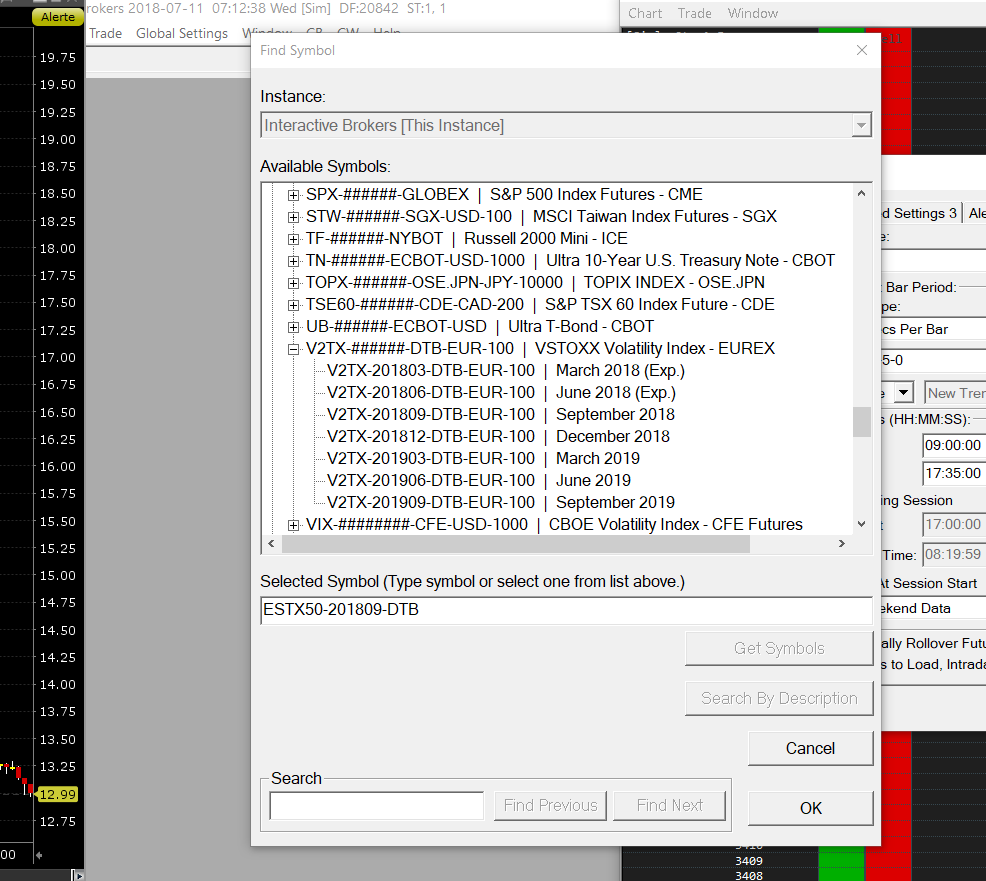Screen dimensions: 986x881
Task: Select SPX-######-GLOBEX symbol row
Action: 504,194
